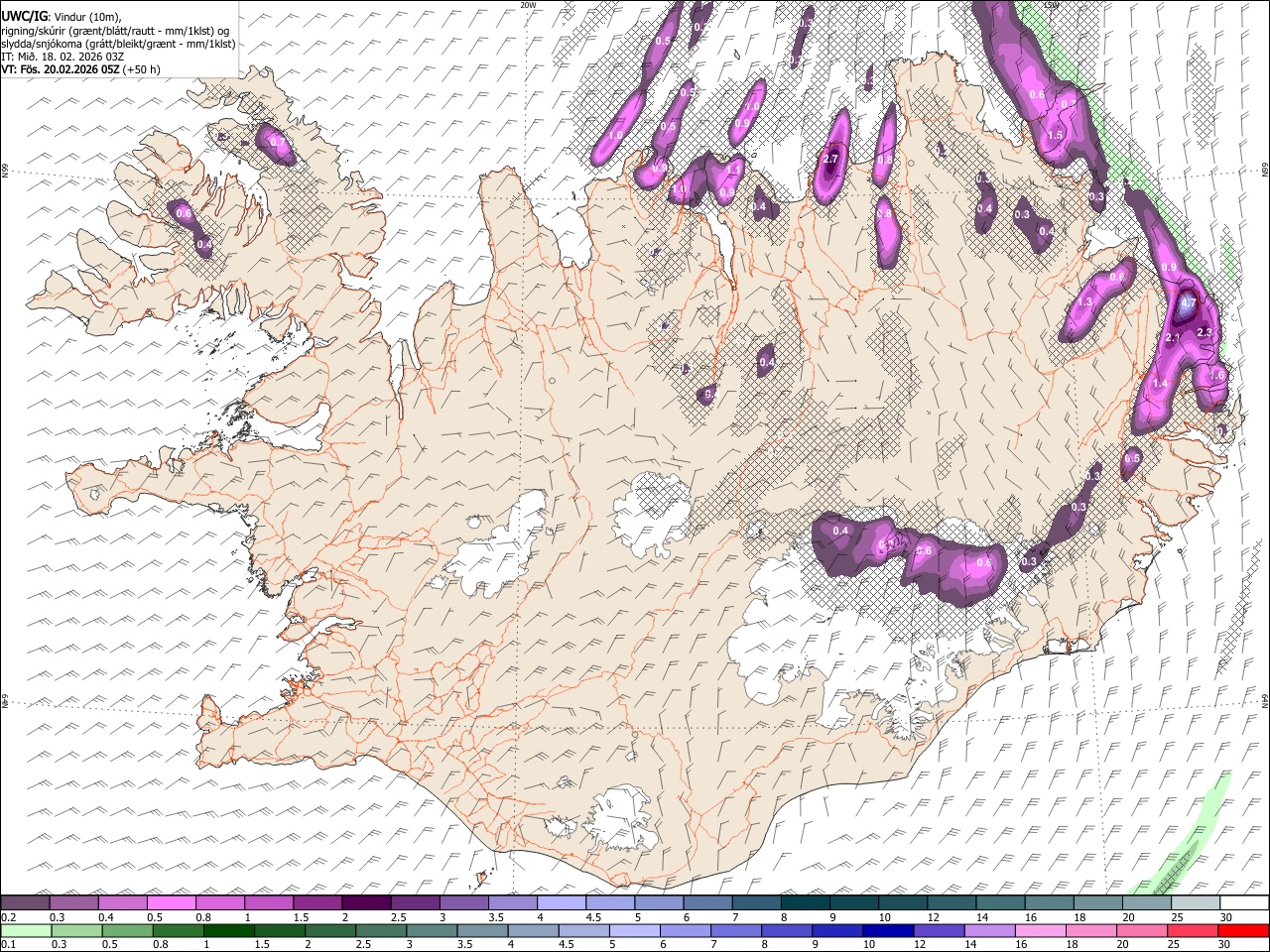Select the upper legend swatch starting at 0.2
This screenshot has height=952, width=1270.
25,902
